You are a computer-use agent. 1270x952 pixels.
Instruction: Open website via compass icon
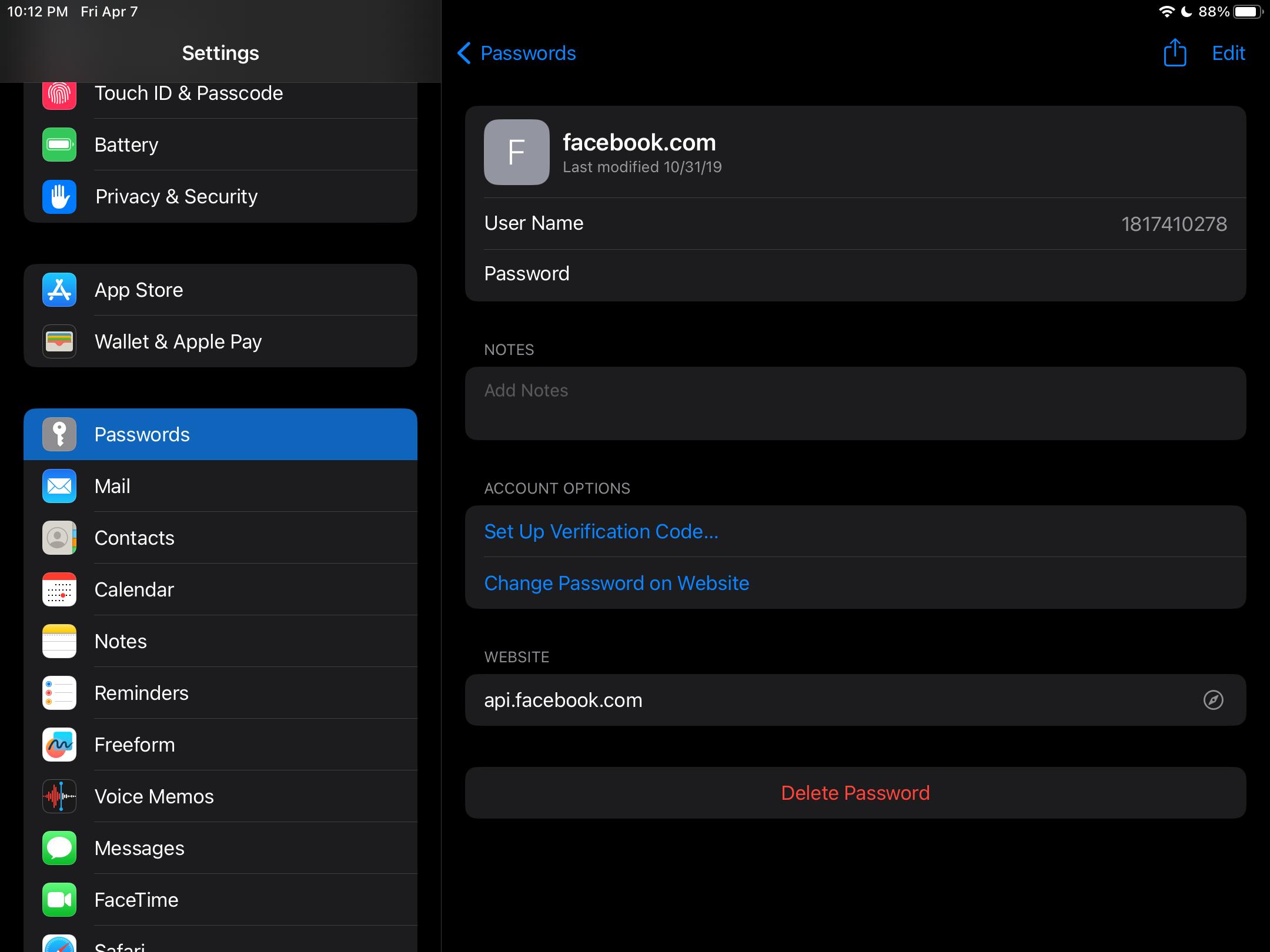1213,700
